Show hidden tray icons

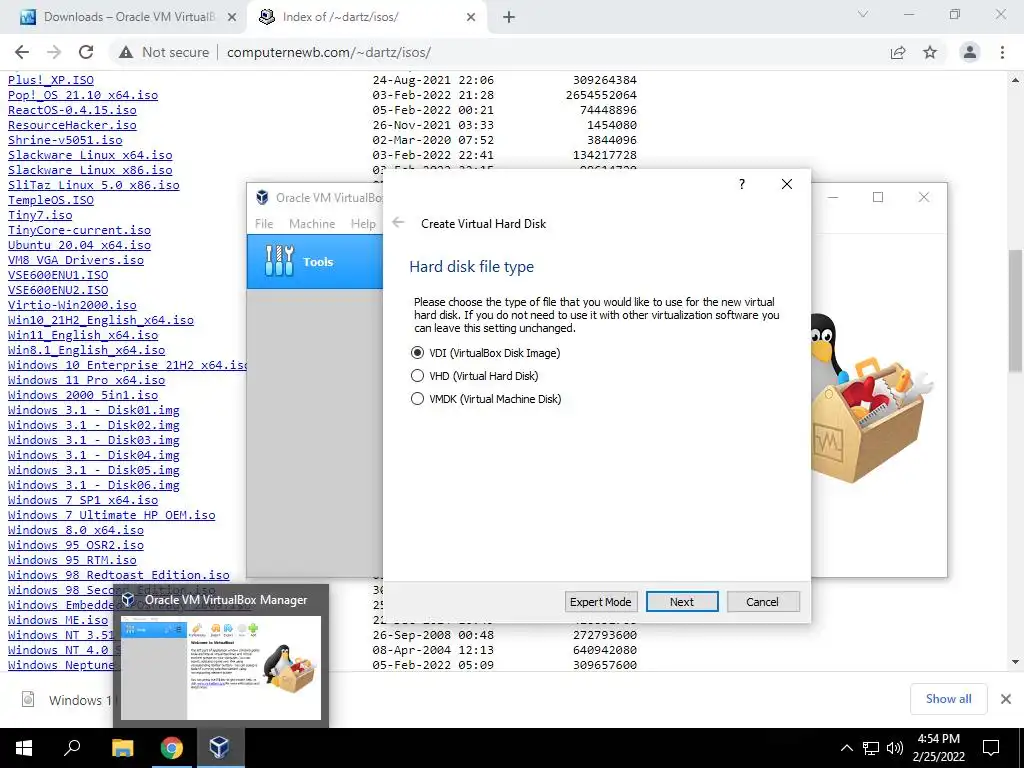coord(846,748)
